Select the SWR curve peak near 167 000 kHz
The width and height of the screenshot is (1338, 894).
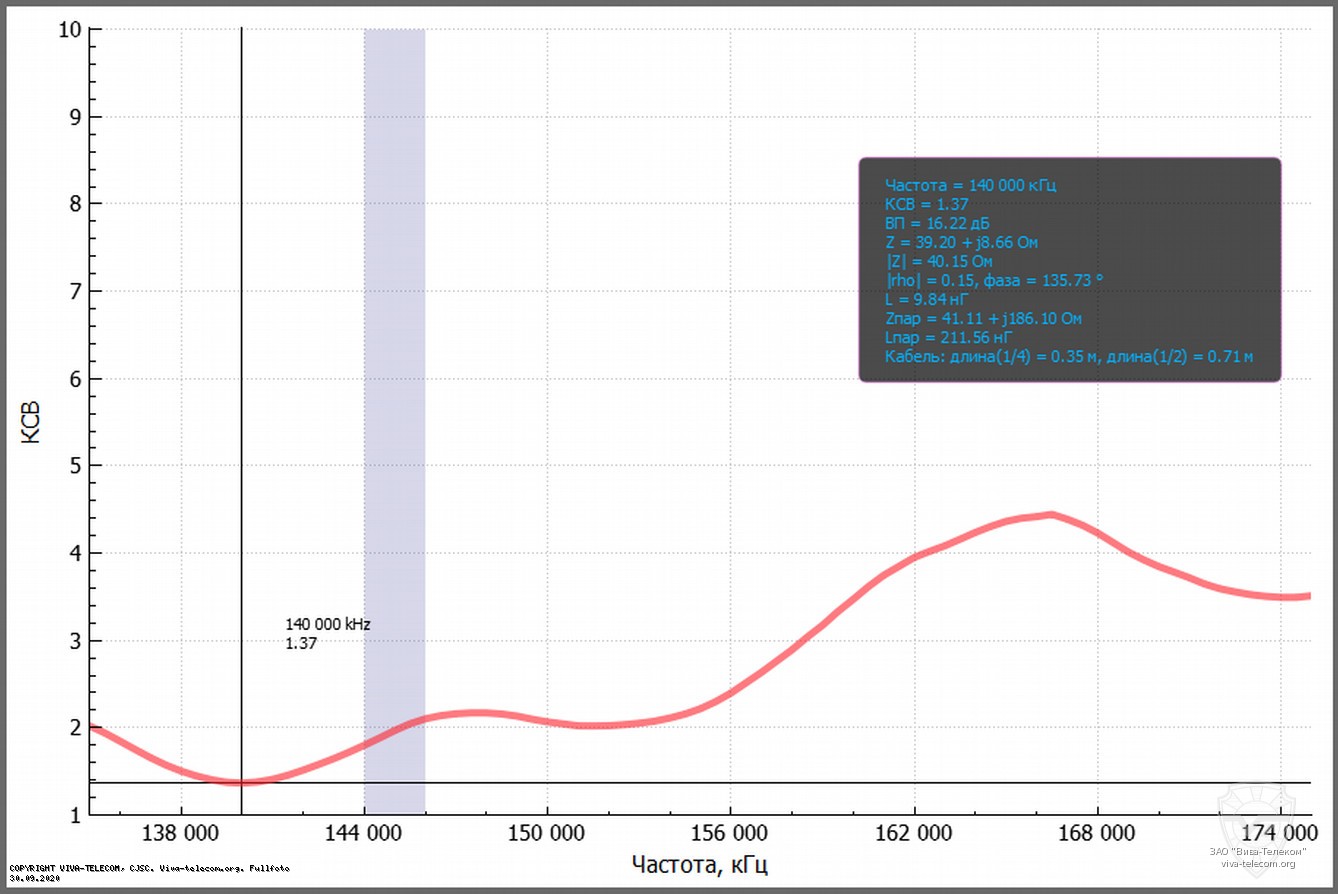tap(1050, 515)
